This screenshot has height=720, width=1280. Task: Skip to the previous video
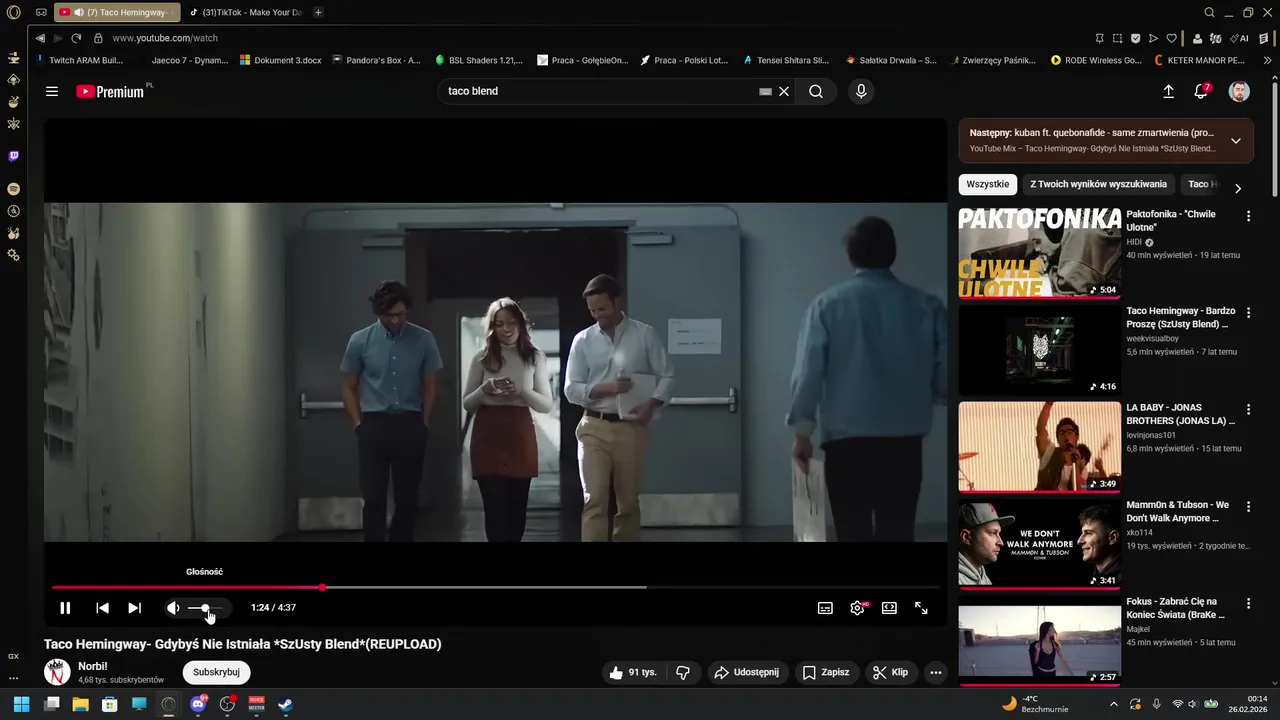tap(102, 608)
